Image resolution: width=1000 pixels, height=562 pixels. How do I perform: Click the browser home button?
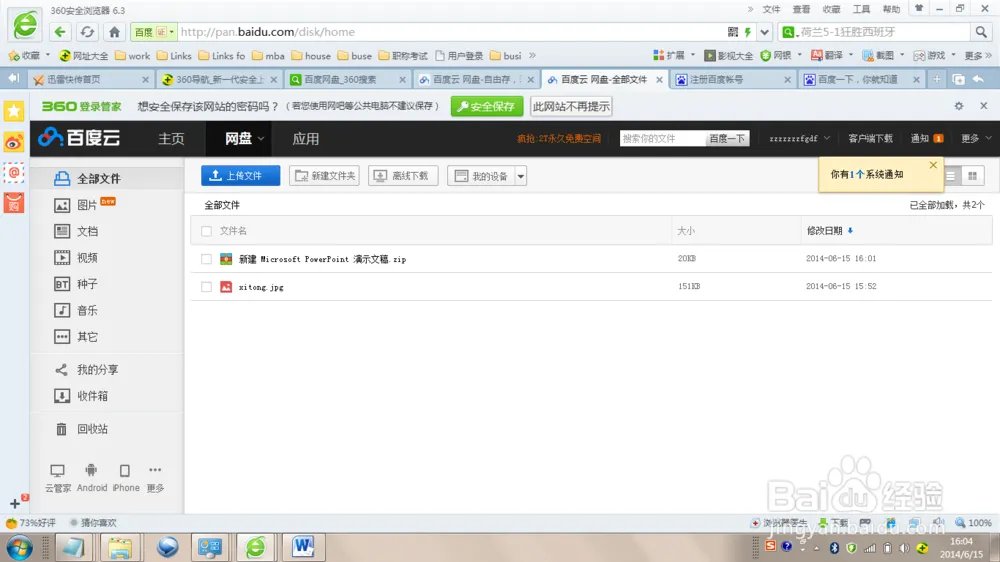coord(115,32)
